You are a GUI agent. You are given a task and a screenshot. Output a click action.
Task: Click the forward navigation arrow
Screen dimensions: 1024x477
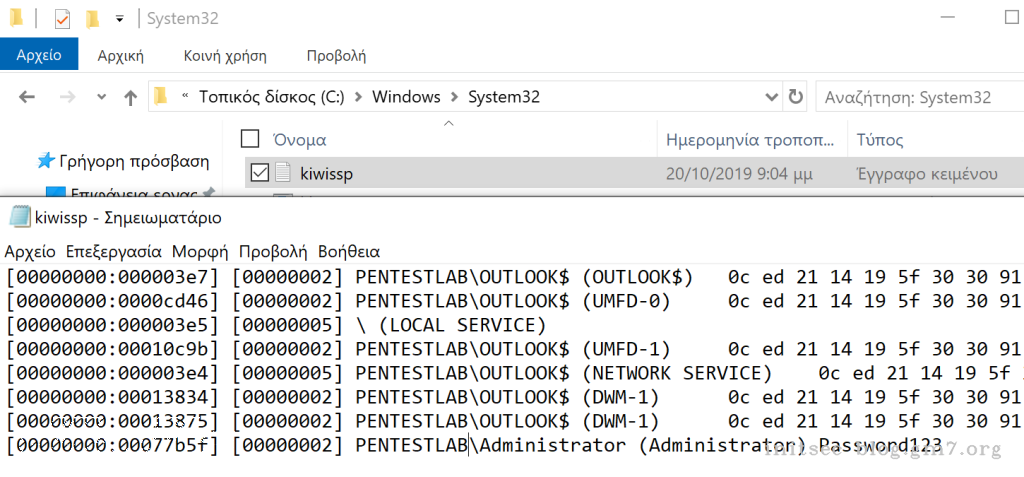pos(67,97)
